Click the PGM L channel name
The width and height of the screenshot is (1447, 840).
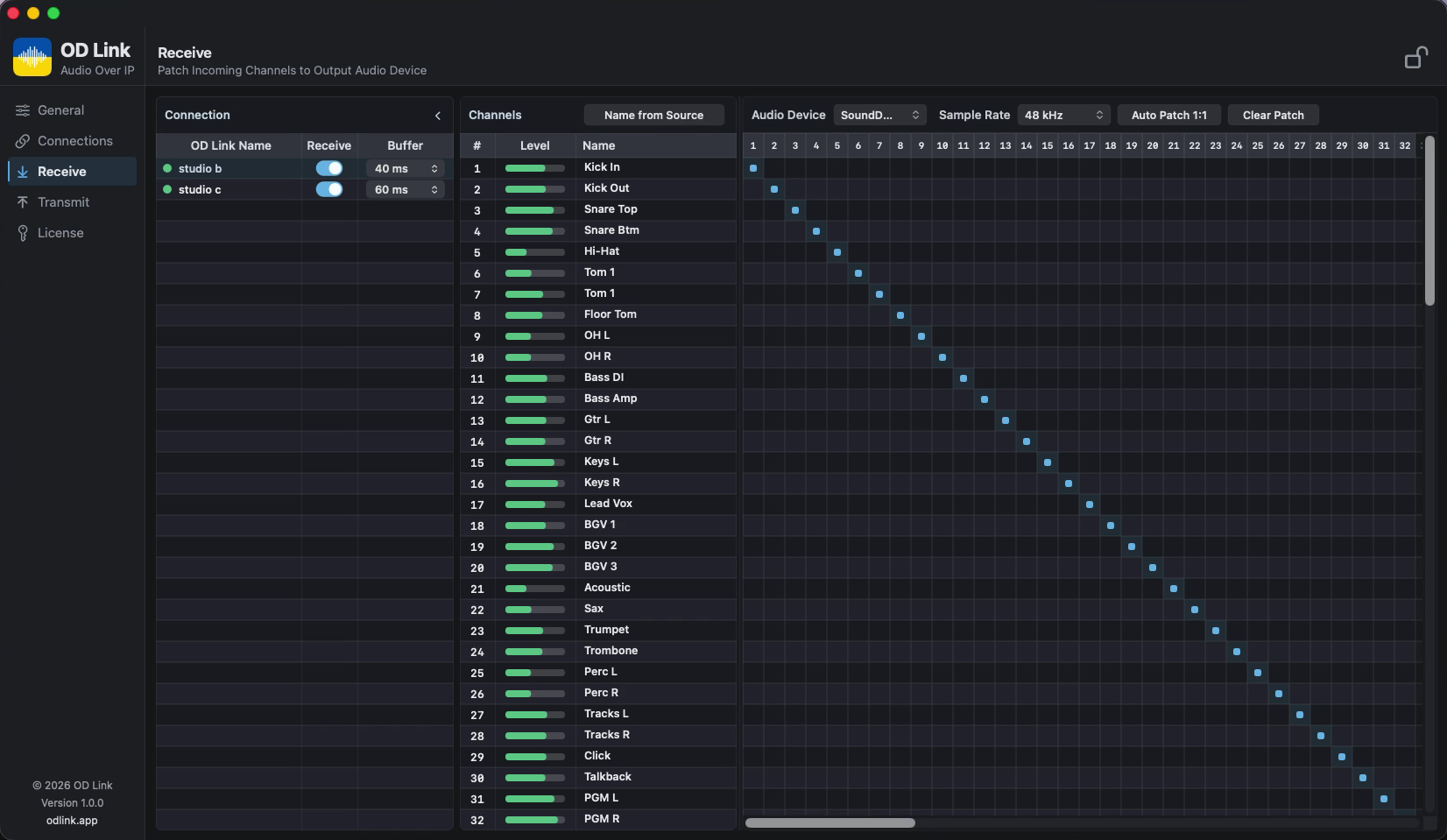point(602,798)
